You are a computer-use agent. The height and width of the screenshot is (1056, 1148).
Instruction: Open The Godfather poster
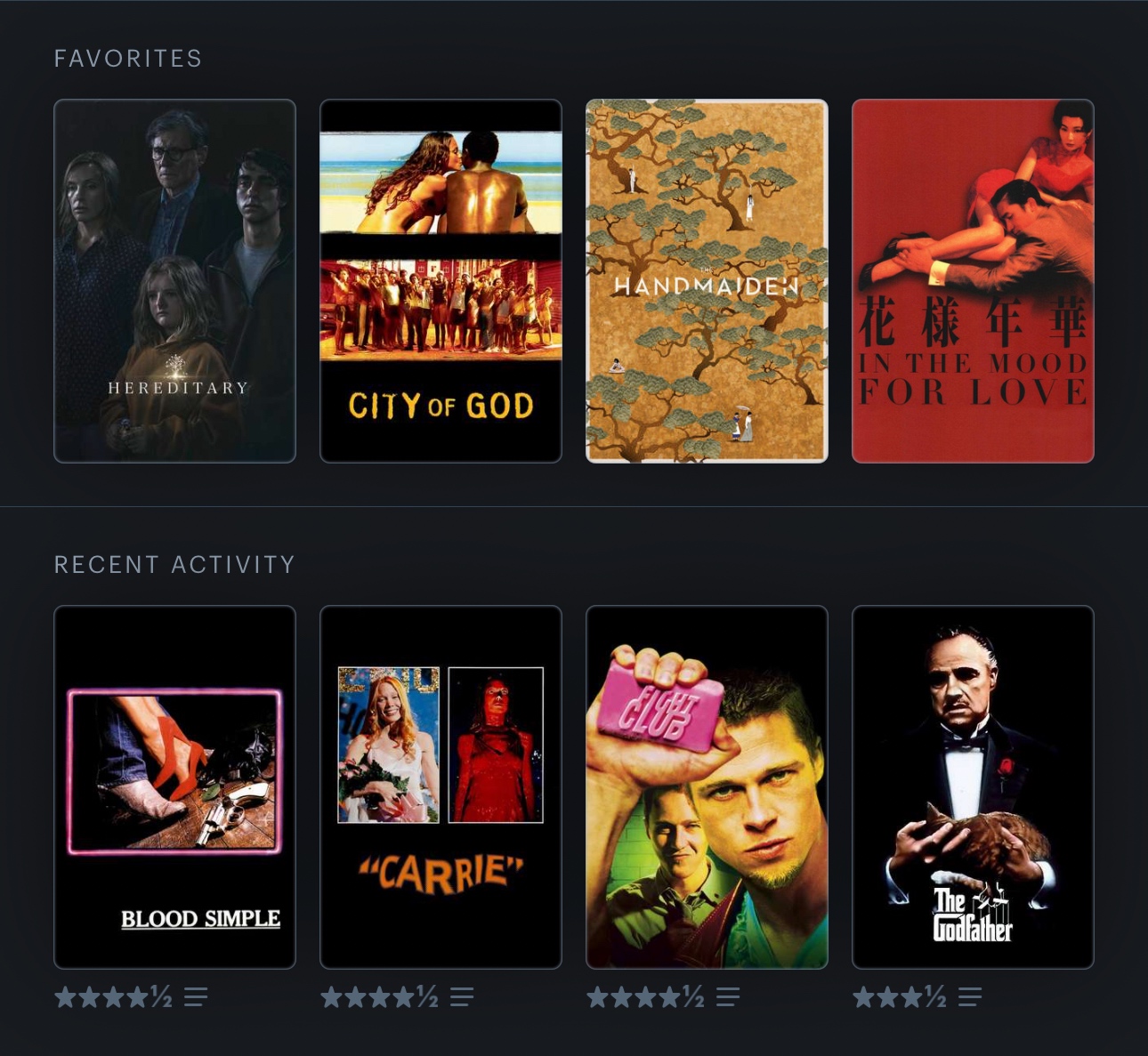pyautogui.click(x=973, y=787)
